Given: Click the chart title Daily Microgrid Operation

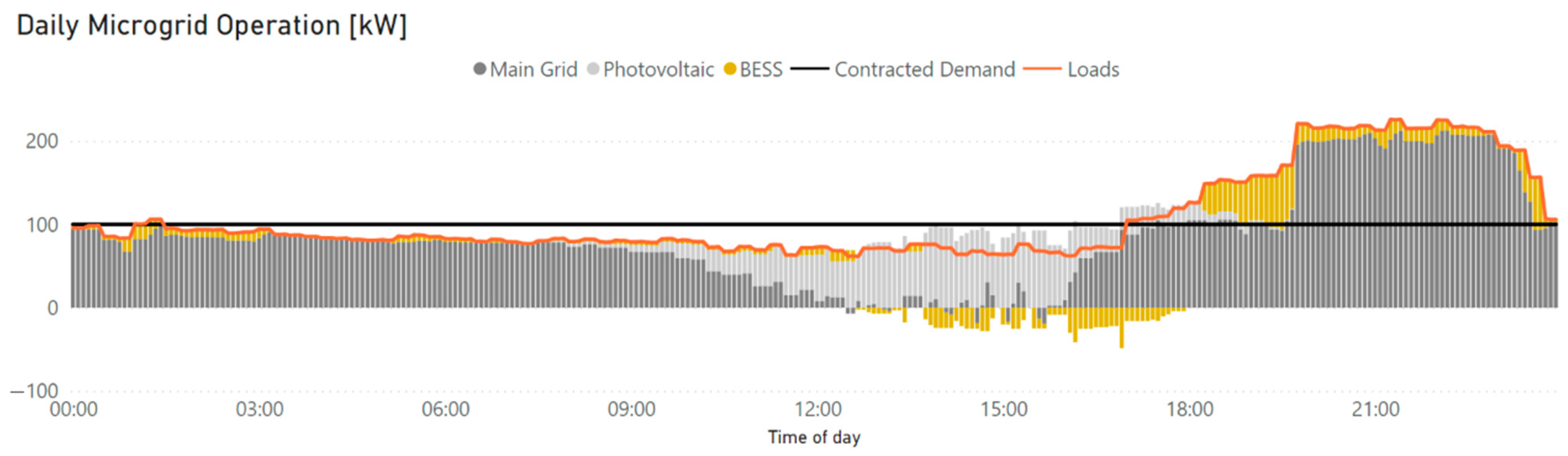Looking at the screenshot, I should click(x=211, y=26).
